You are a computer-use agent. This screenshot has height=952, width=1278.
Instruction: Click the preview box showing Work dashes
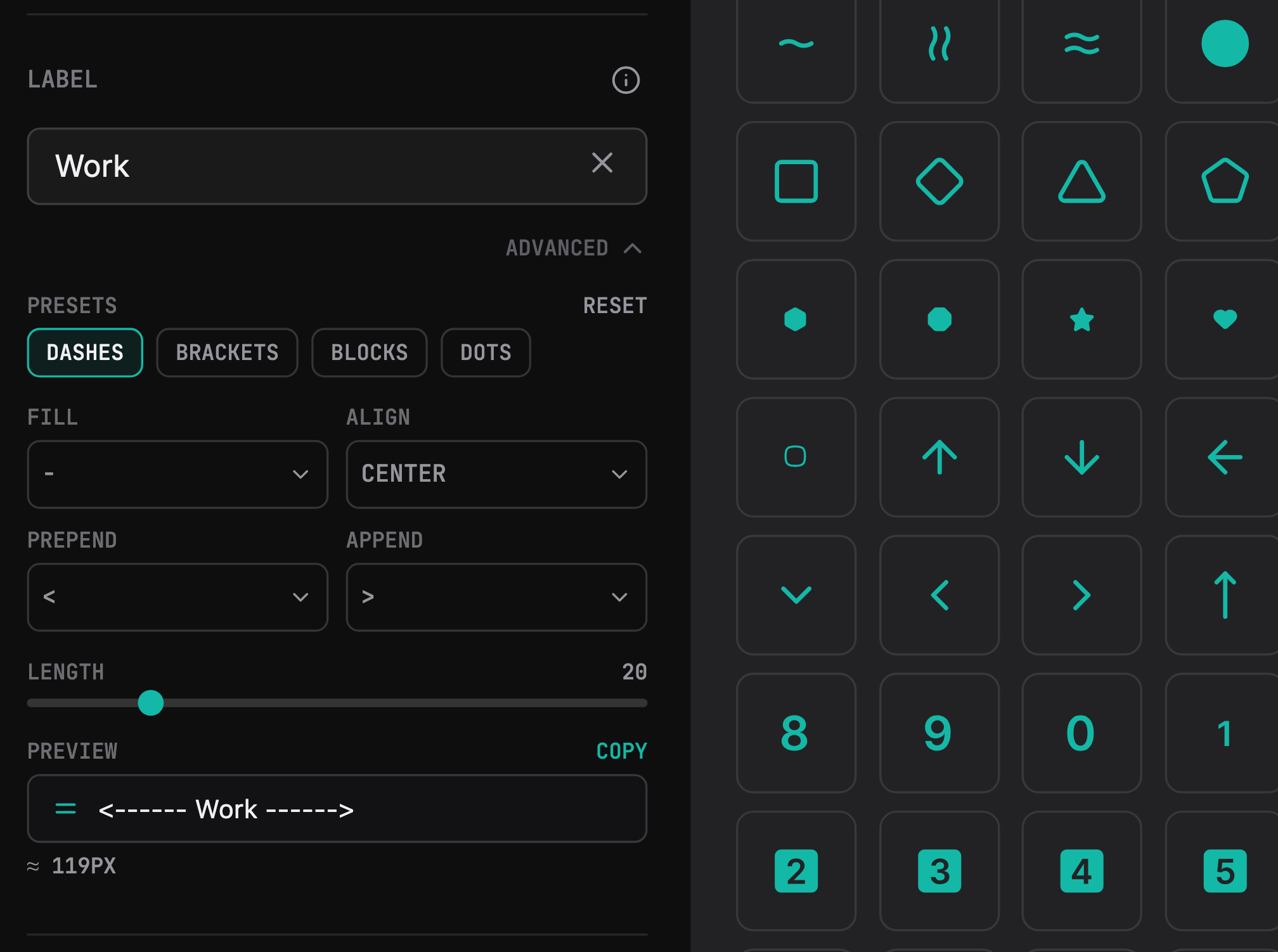point(337,809)
